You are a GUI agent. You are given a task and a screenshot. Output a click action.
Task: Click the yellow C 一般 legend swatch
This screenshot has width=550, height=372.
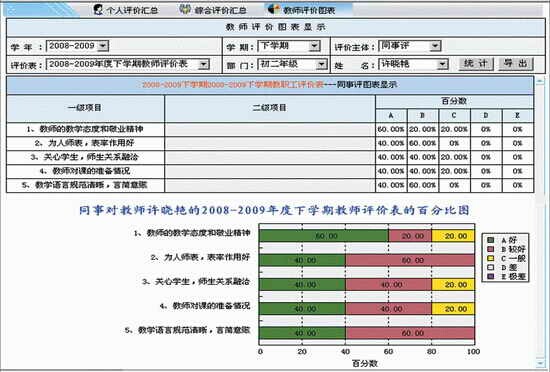point(491,258)
